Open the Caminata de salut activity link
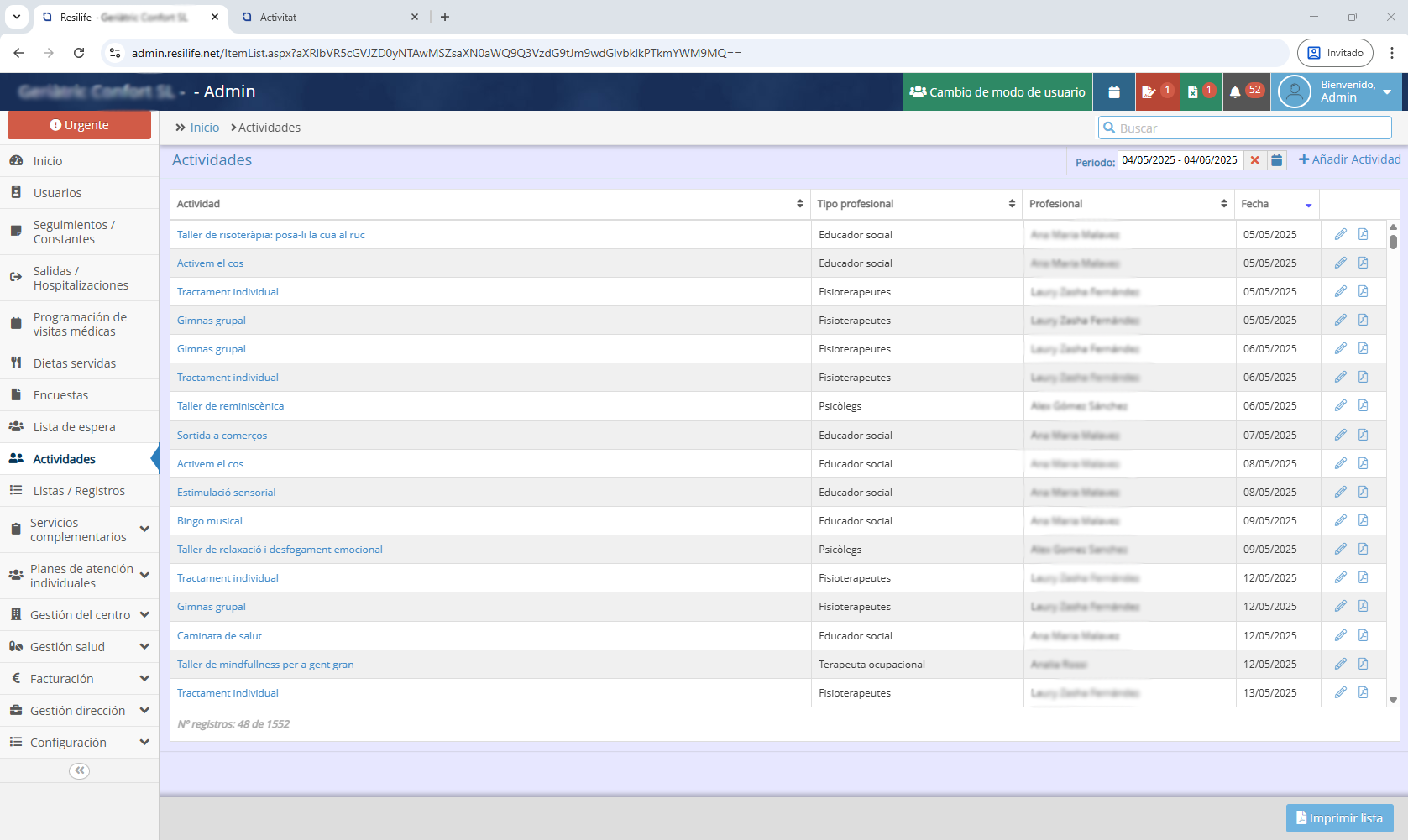1408x840 pixels. click(219, 636)
